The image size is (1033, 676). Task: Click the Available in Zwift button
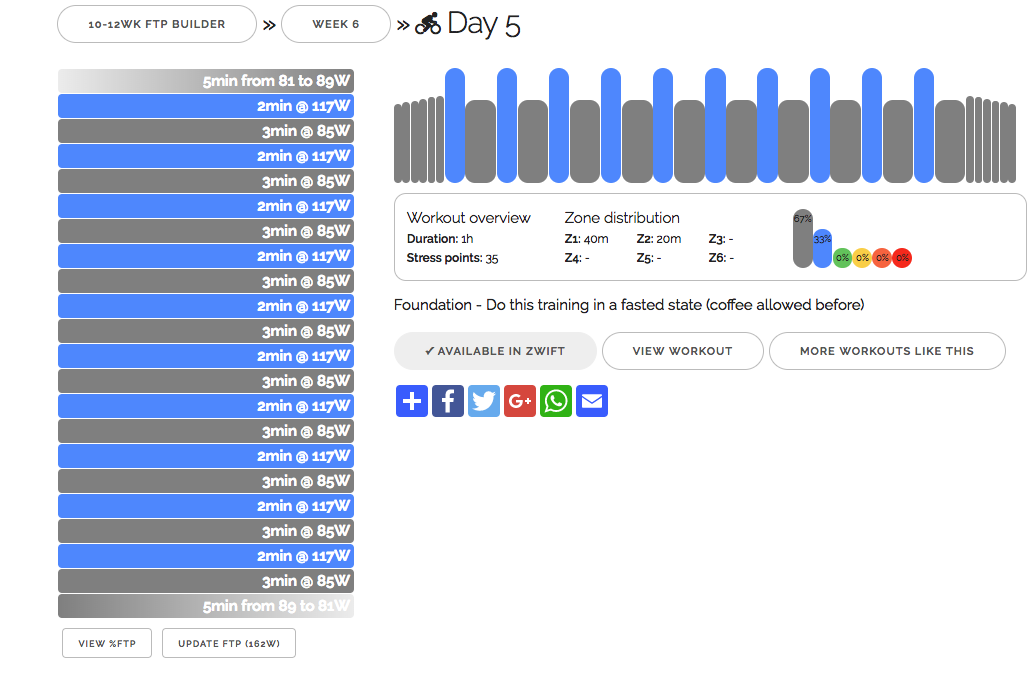pos(495,351)
